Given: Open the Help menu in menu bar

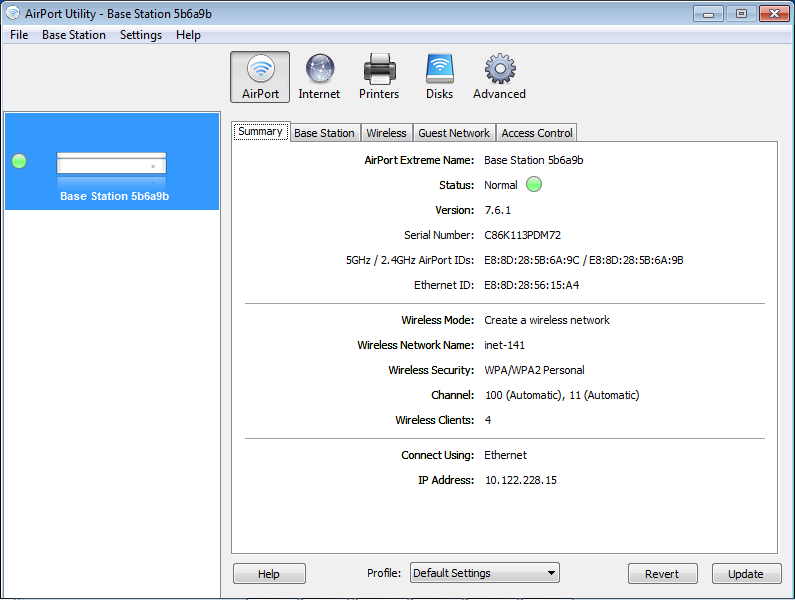Looking at the screenshot, I should tap(188, 35).
